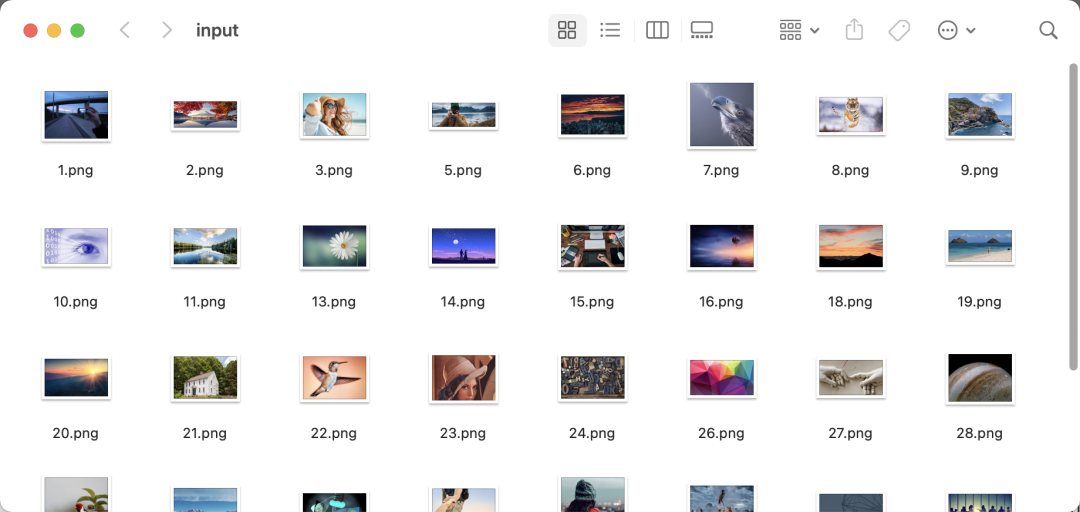This screenshot has height=512, width=1080.
Task: Select the 11.png lake reflection thumbnail
Action: (205, 247)
